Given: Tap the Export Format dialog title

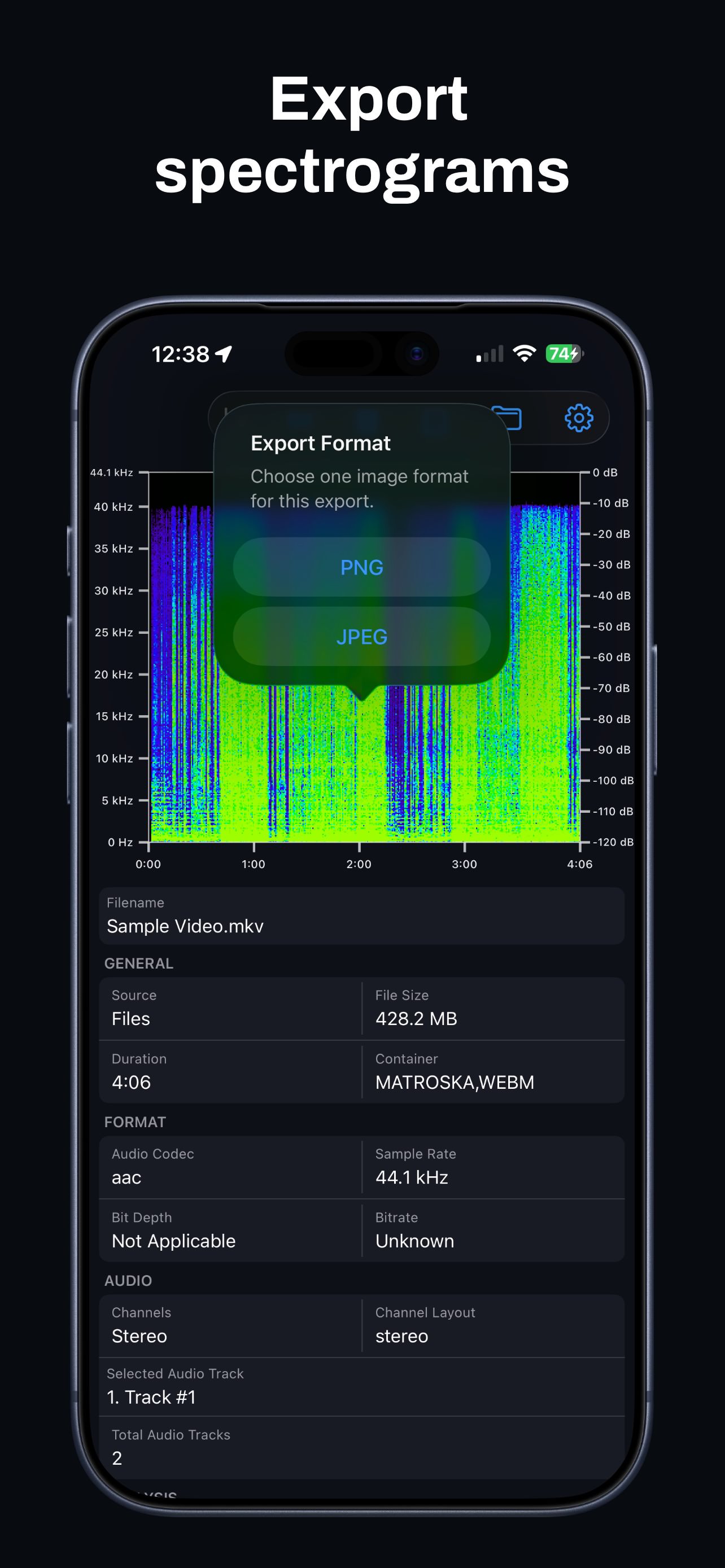Looking at the screenshot, I should click(320, 443).
